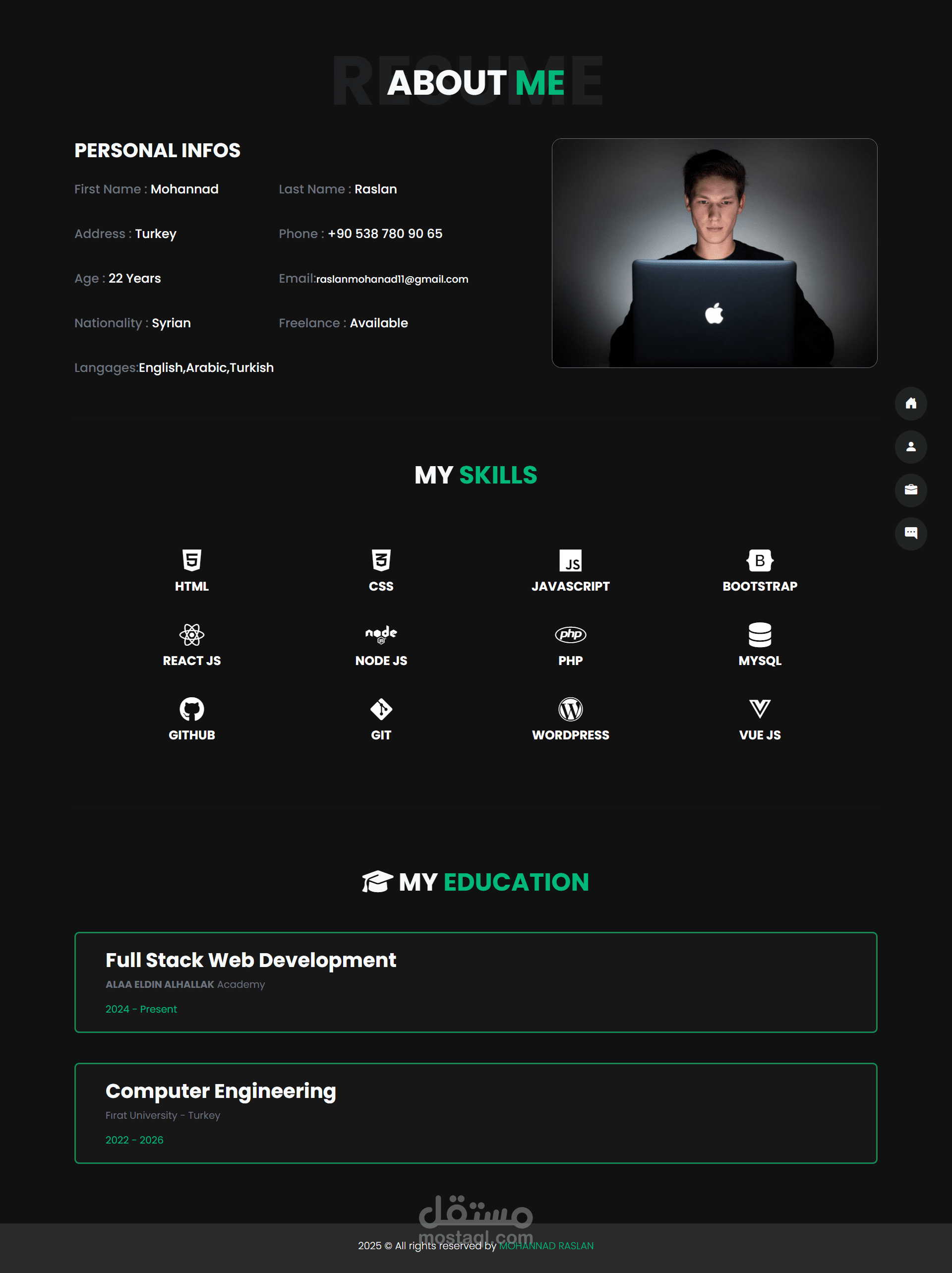Click the Vue JS logo icon
952x1273 pixels.
point(760,709)
